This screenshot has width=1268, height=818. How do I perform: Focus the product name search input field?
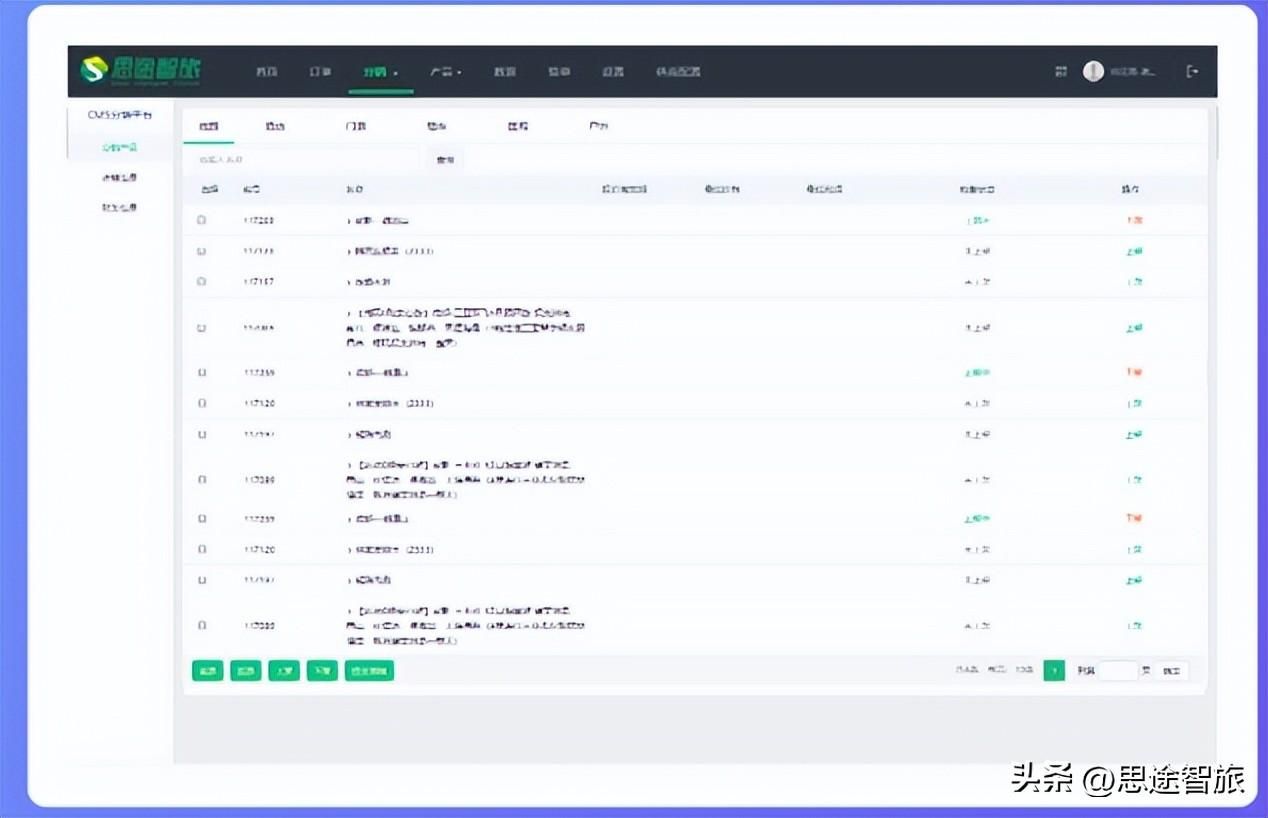[300, 160]
